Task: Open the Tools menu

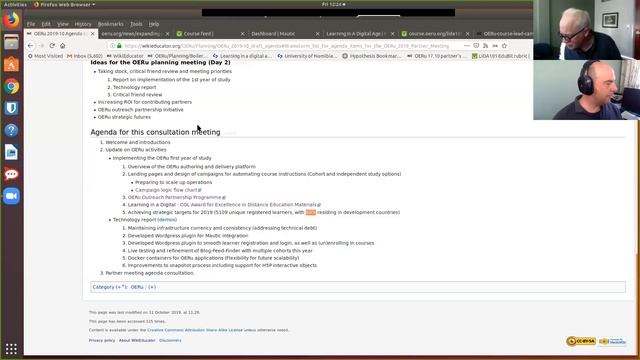Action: tap(136, 24)
